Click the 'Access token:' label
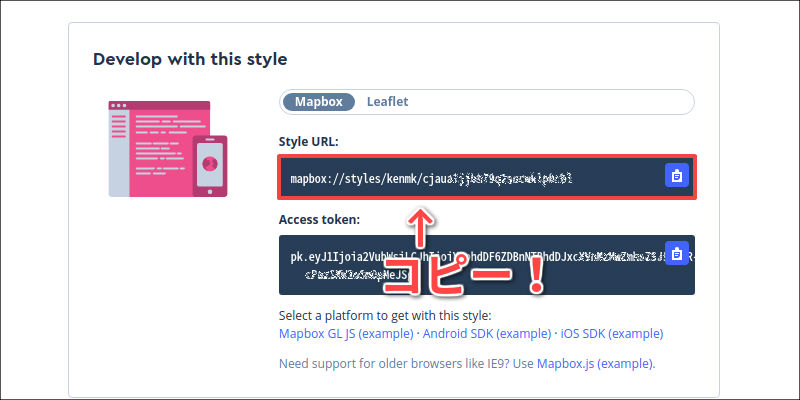 click(x=319, y=219)
